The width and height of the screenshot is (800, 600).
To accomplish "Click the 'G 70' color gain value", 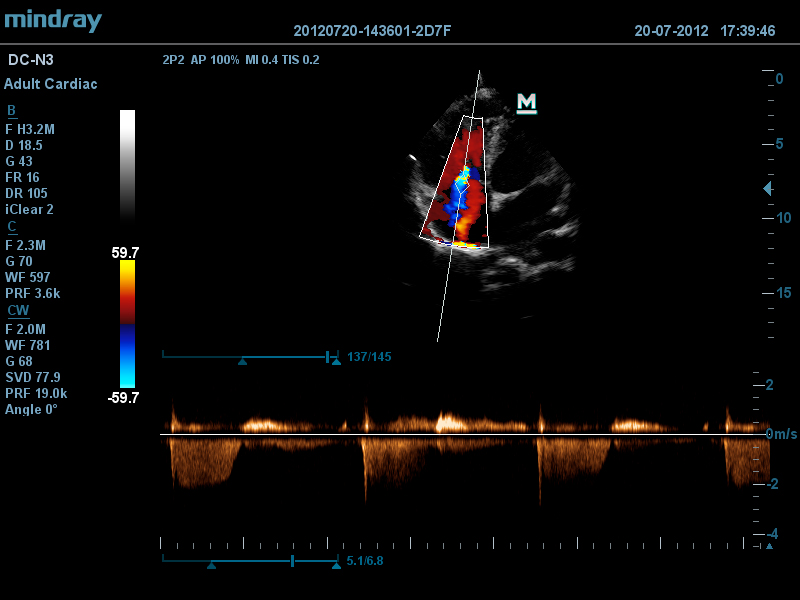I will coord(19,261).
